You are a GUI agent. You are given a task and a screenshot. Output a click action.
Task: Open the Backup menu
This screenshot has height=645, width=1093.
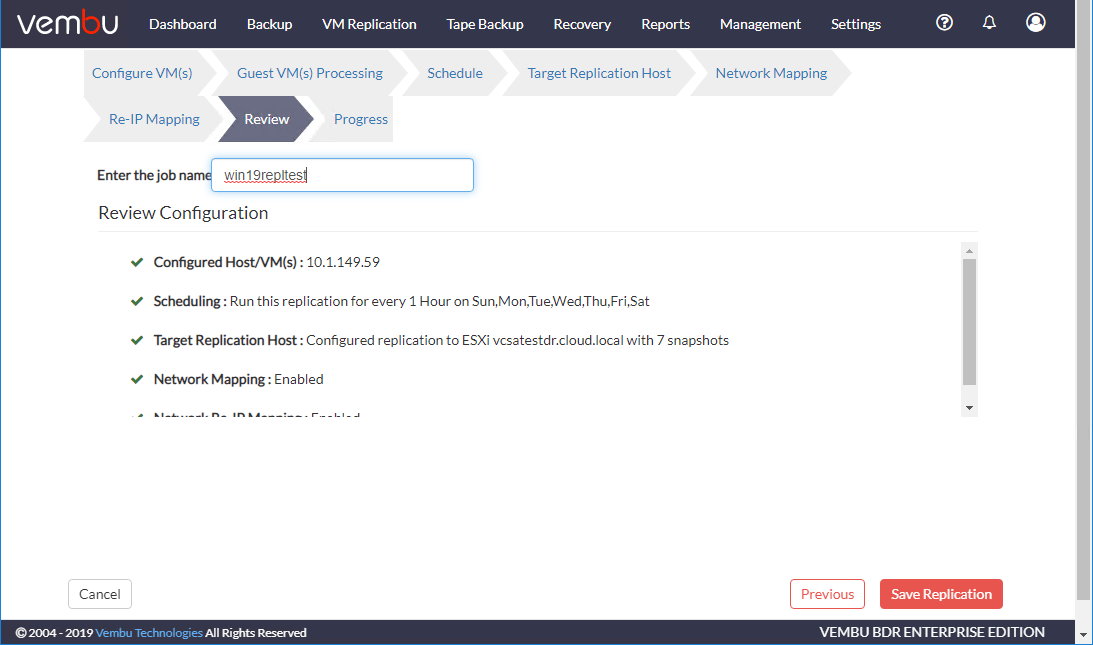point(269,24)
